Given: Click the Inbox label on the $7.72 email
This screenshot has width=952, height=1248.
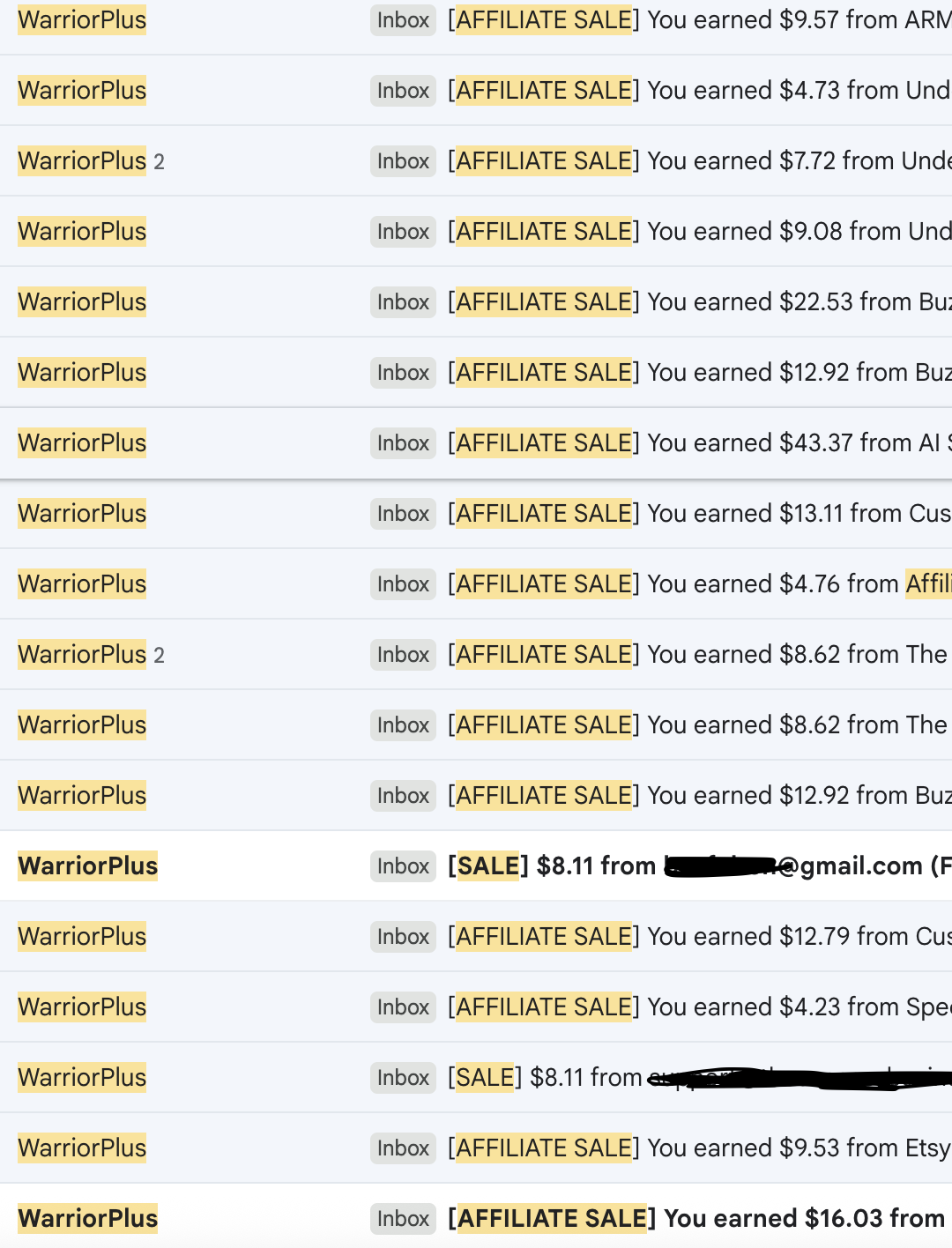Looking at the screenshot, I should pyautogui.click(x=403, y=161).
